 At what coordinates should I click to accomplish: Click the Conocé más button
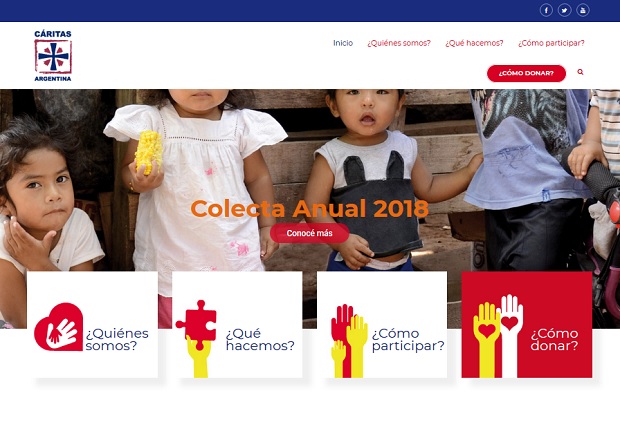pyautogui.click(x=309, y=233)
